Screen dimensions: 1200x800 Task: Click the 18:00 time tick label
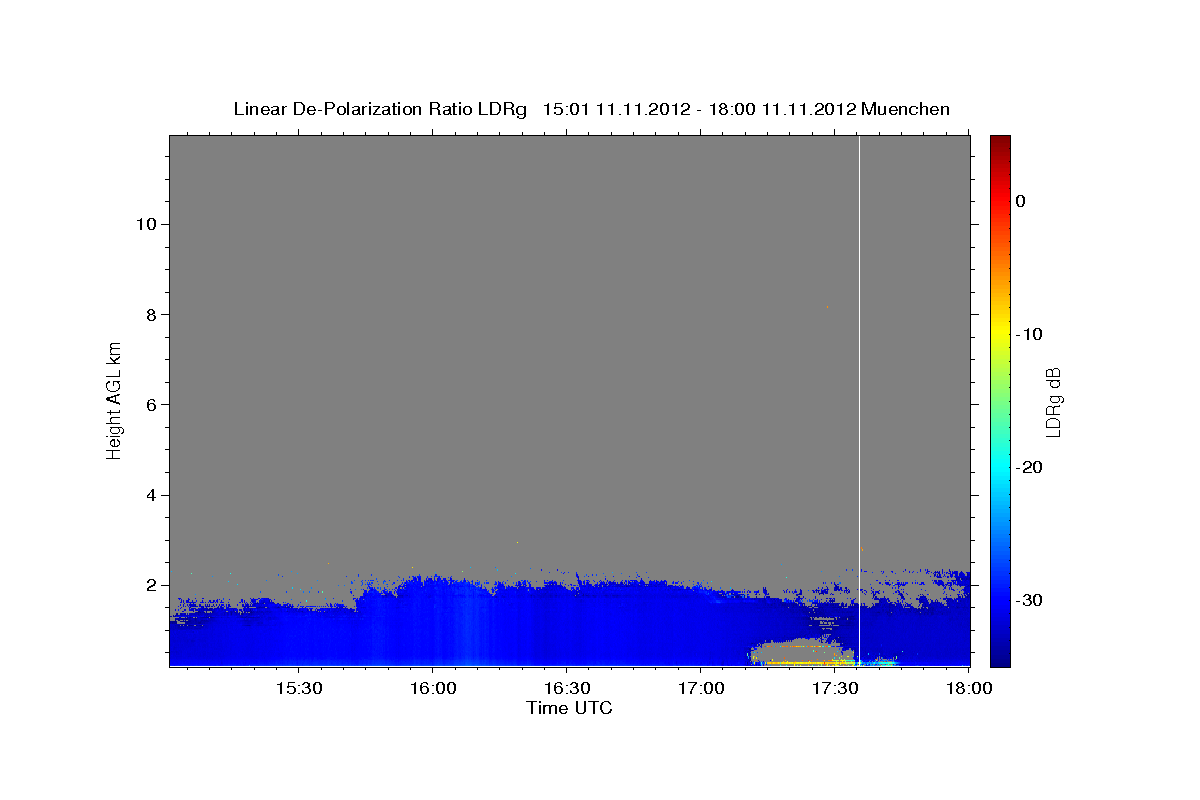click(968, 689)
